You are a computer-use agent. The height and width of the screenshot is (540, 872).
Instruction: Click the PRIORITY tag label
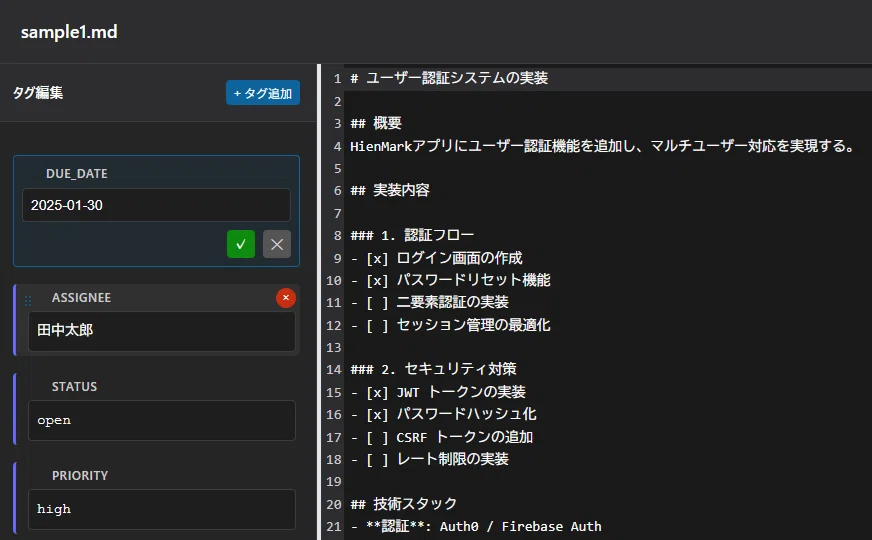pyautogui.click(x=80, y=475)
